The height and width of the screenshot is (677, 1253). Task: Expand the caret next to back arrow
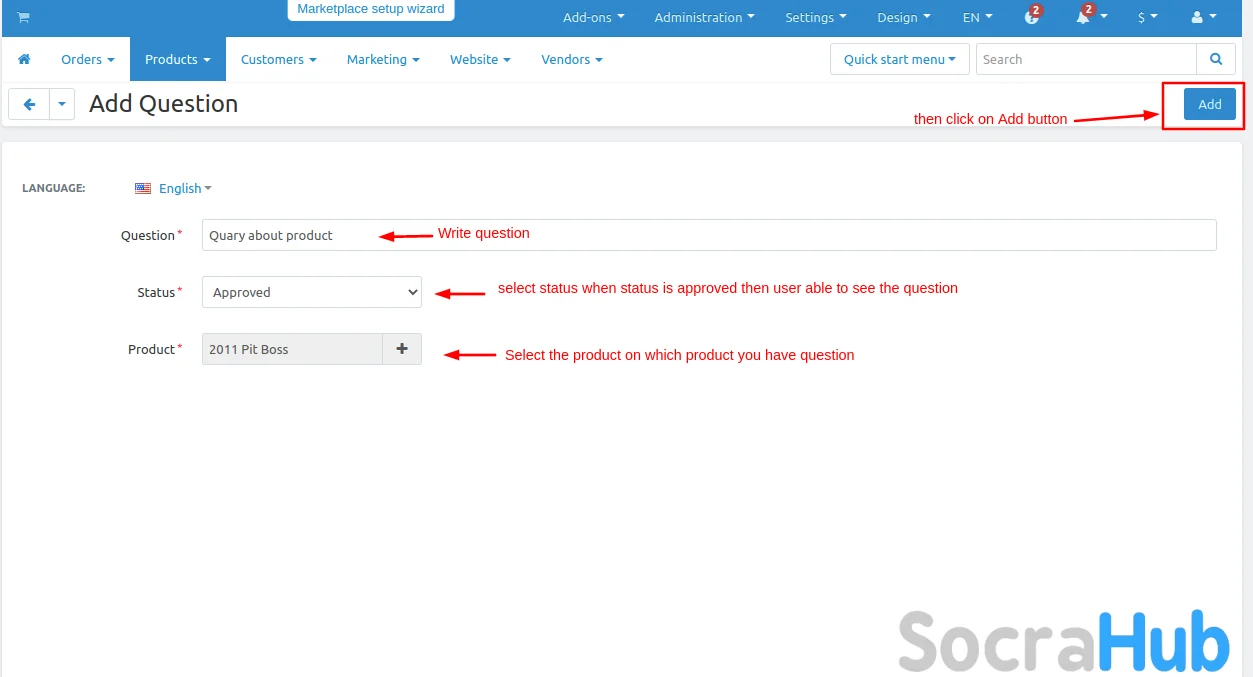coord(62,104)
